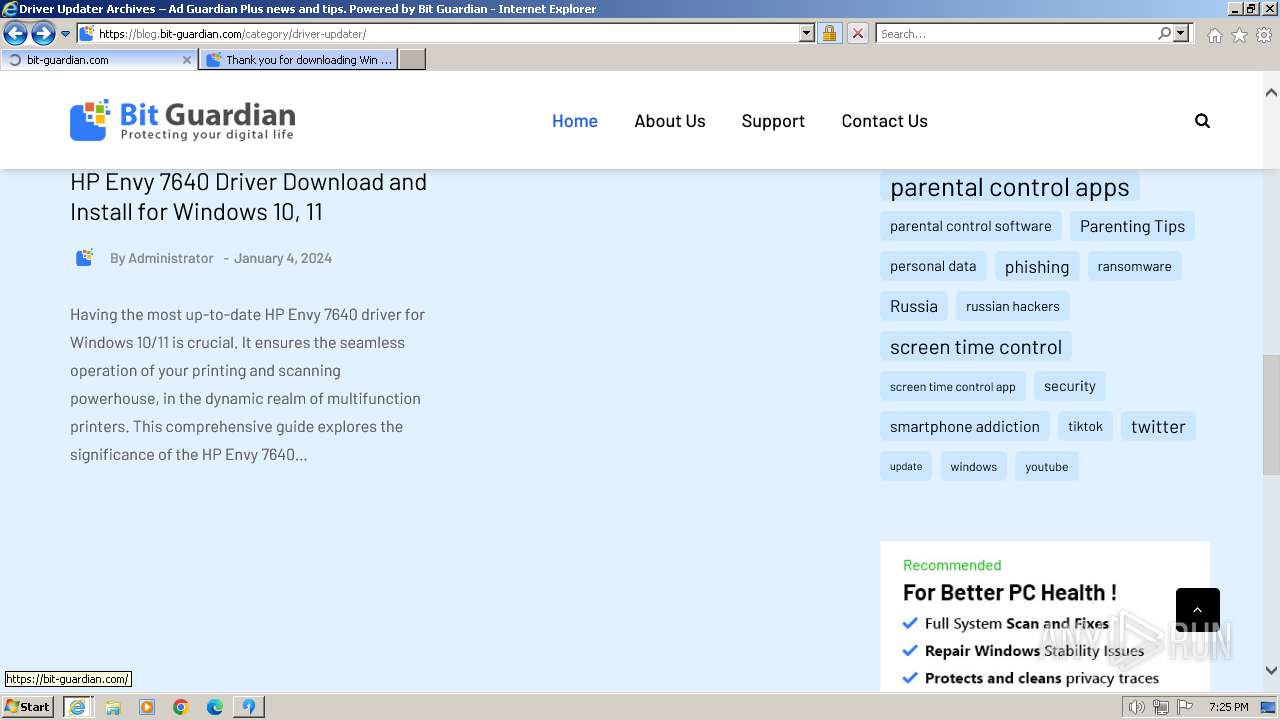
Task: Click the browser Home icon
Action: coord(1214,35)
